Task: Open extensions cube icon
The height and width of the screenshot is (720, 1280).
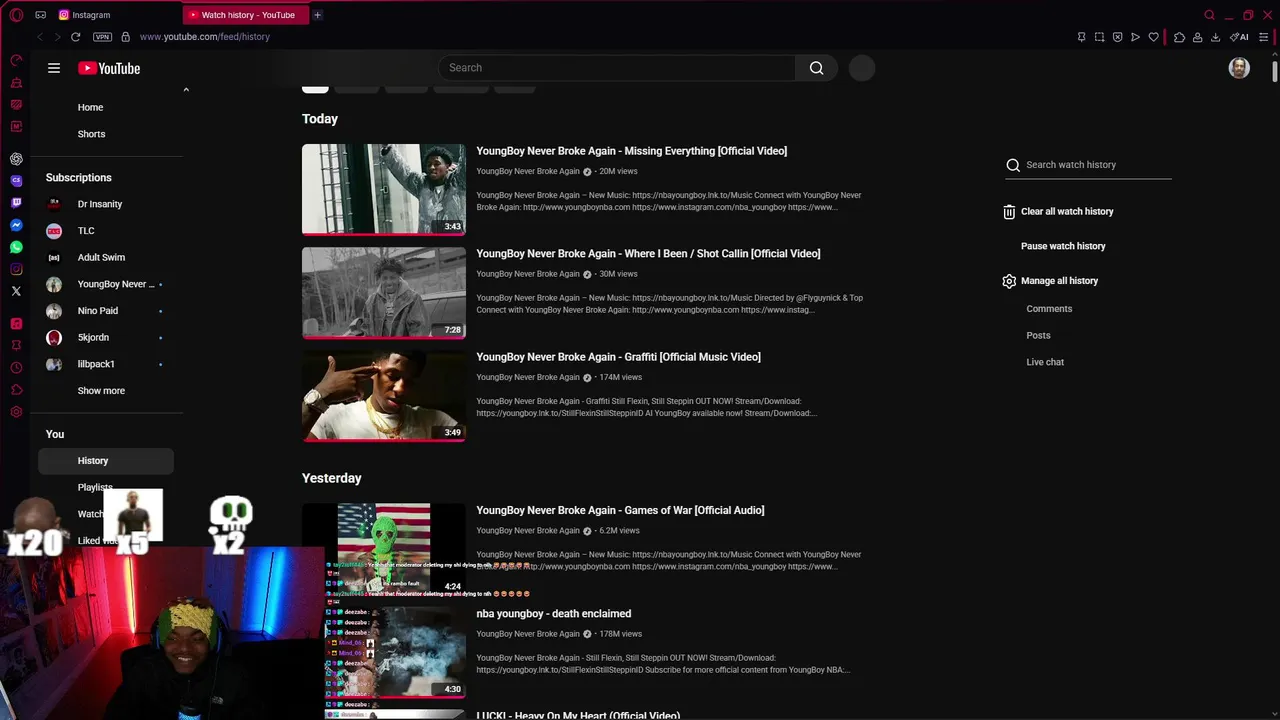Action: [x=1179, y=37]
